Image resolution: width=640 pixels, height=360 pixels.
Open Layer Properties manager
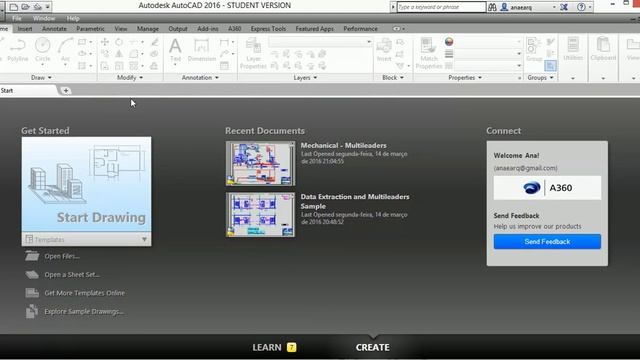253,53
